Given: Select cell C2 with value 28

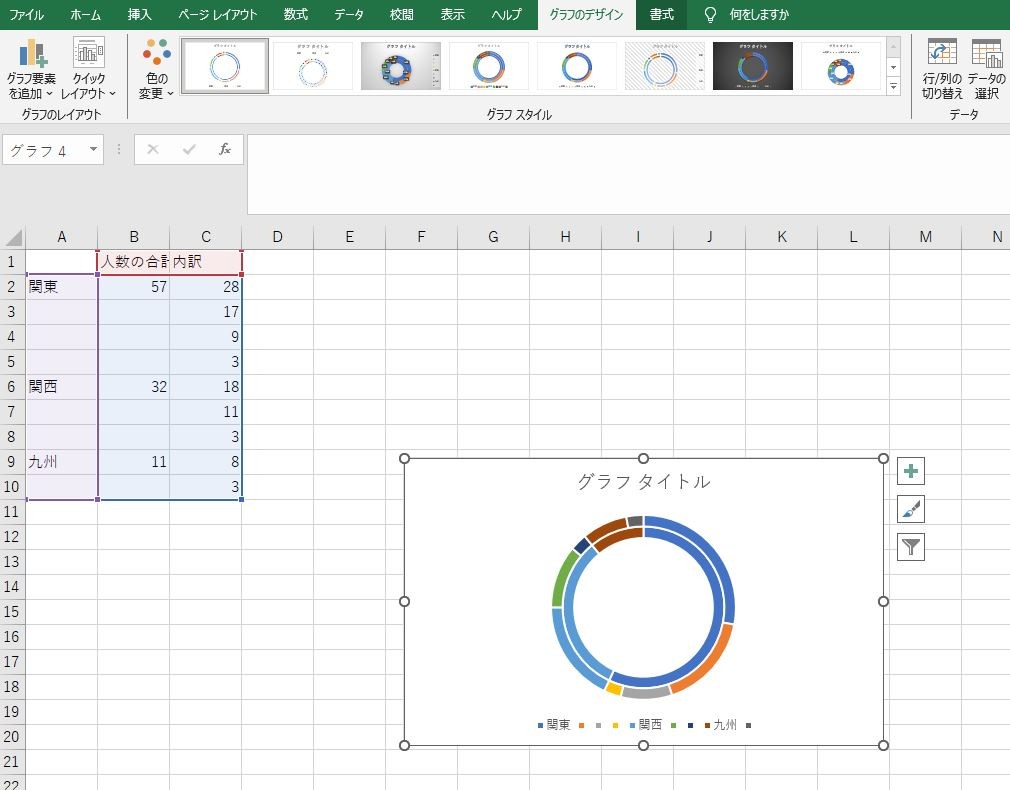Looking at the screenshot, I should (x=206, y=287).
